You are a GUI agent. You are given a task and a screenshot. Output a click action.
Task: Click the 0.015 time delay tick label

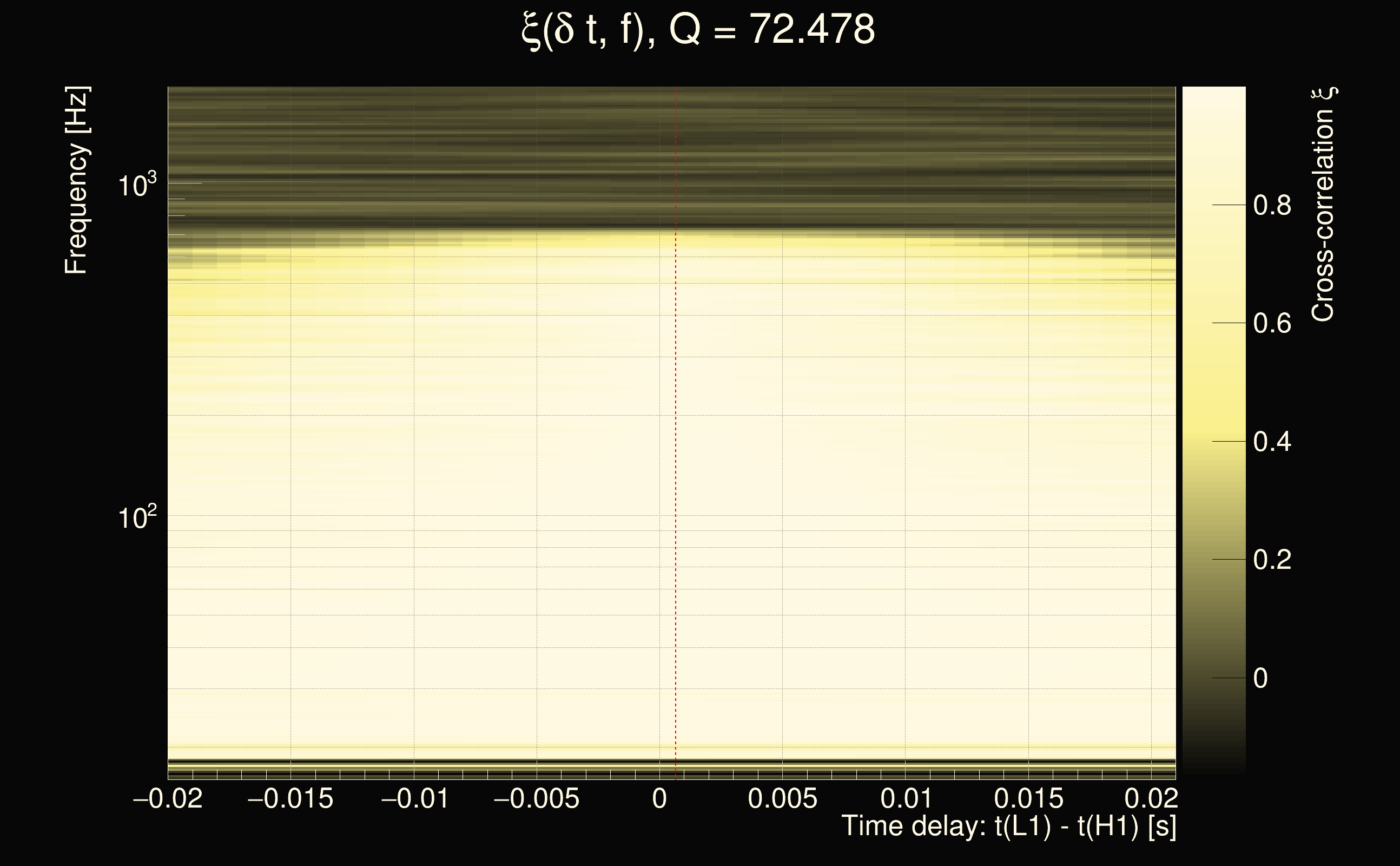[x=1028, y=798]
